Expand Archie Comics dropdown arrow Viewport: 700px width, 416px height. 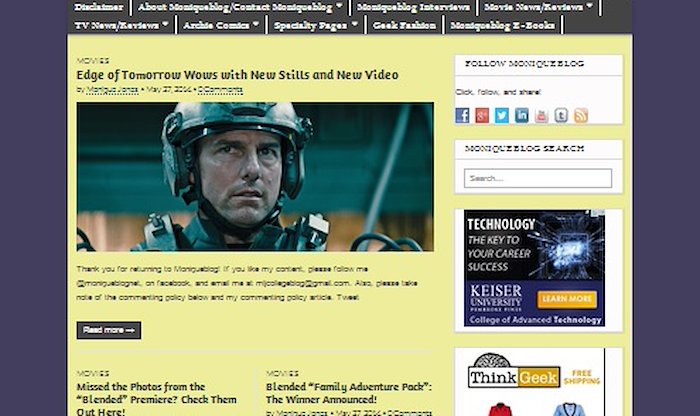[x=256, y=24]
